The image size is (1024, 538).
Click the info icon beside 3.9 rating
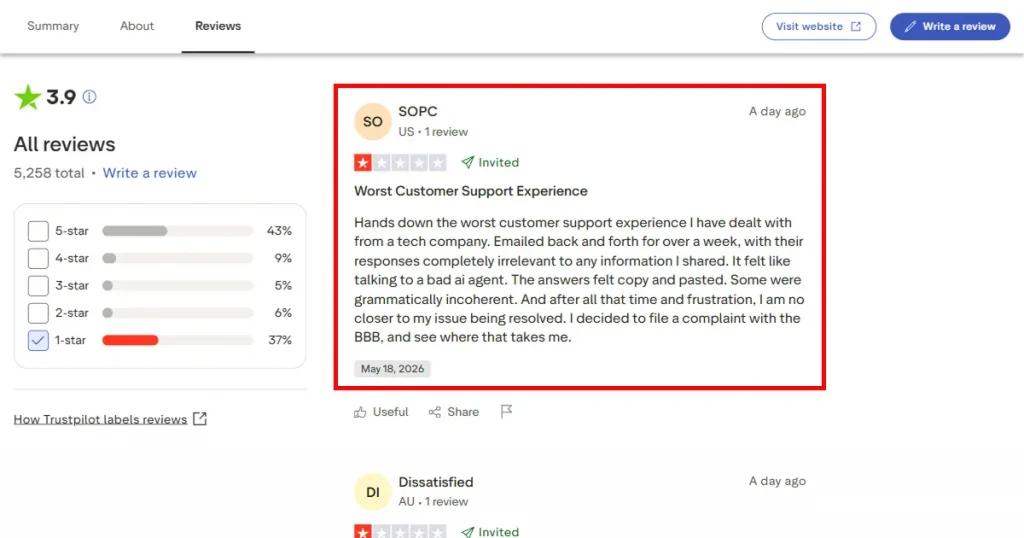click(89, 97)
